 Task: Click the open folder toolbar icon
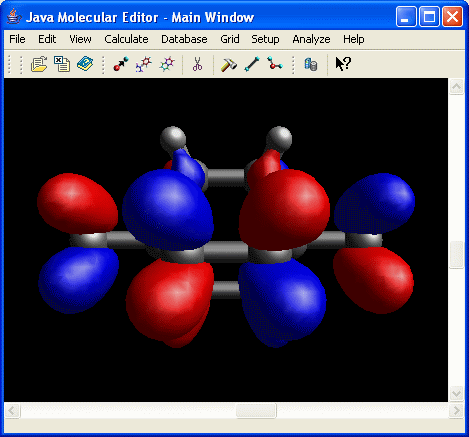(x=39, y=64)
